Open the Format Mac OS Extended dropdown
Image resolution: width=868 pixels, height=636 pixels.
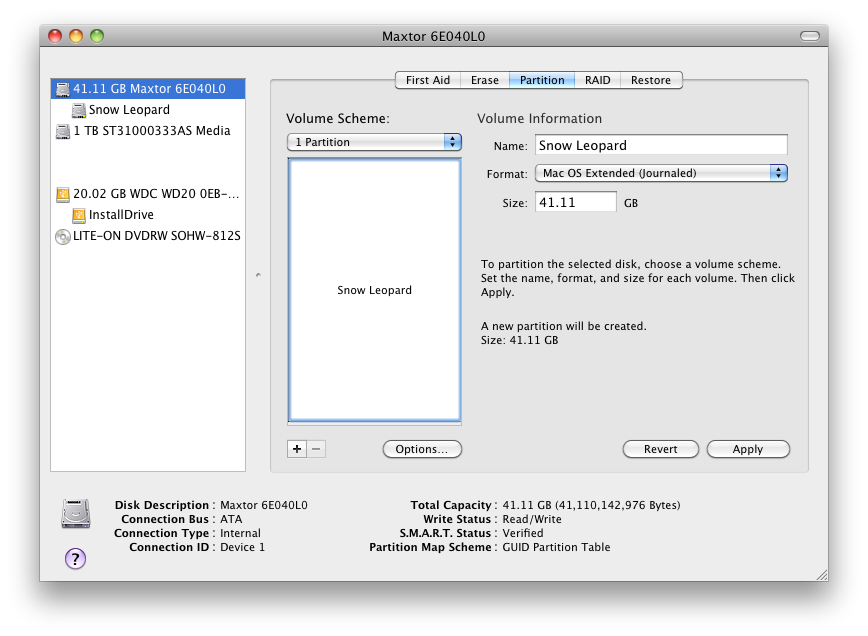tap(661, 173)
